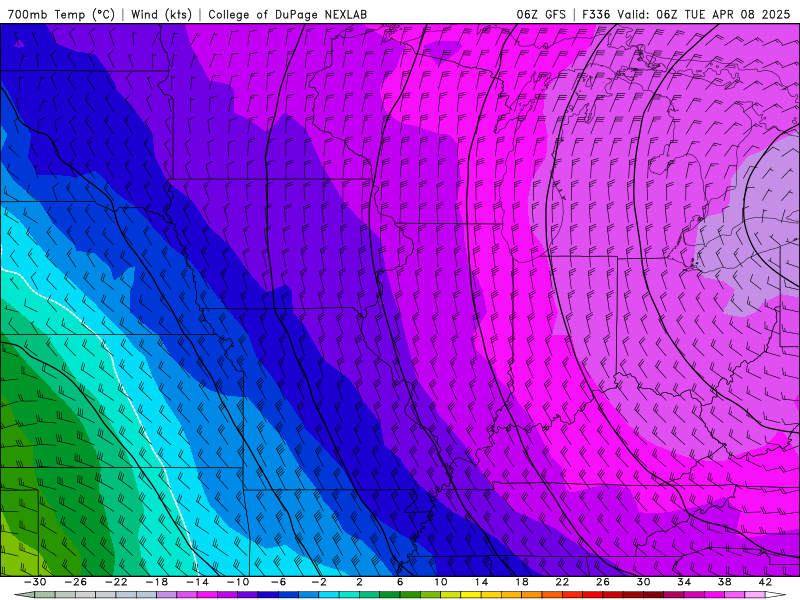Select the colorbar label reading 2

coord(360,582)
